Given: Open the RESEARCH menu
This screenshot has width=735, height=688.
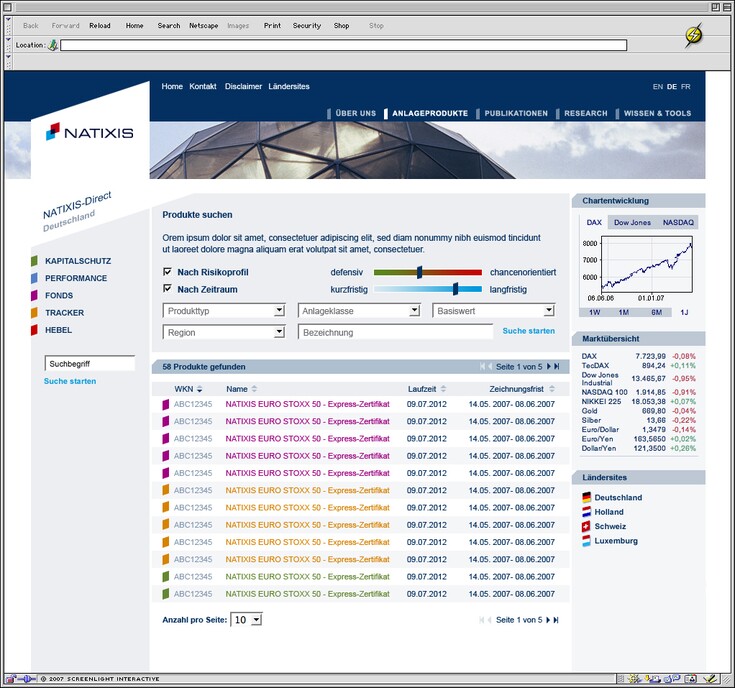Looking at the screenshot, I should coord(585,113).
